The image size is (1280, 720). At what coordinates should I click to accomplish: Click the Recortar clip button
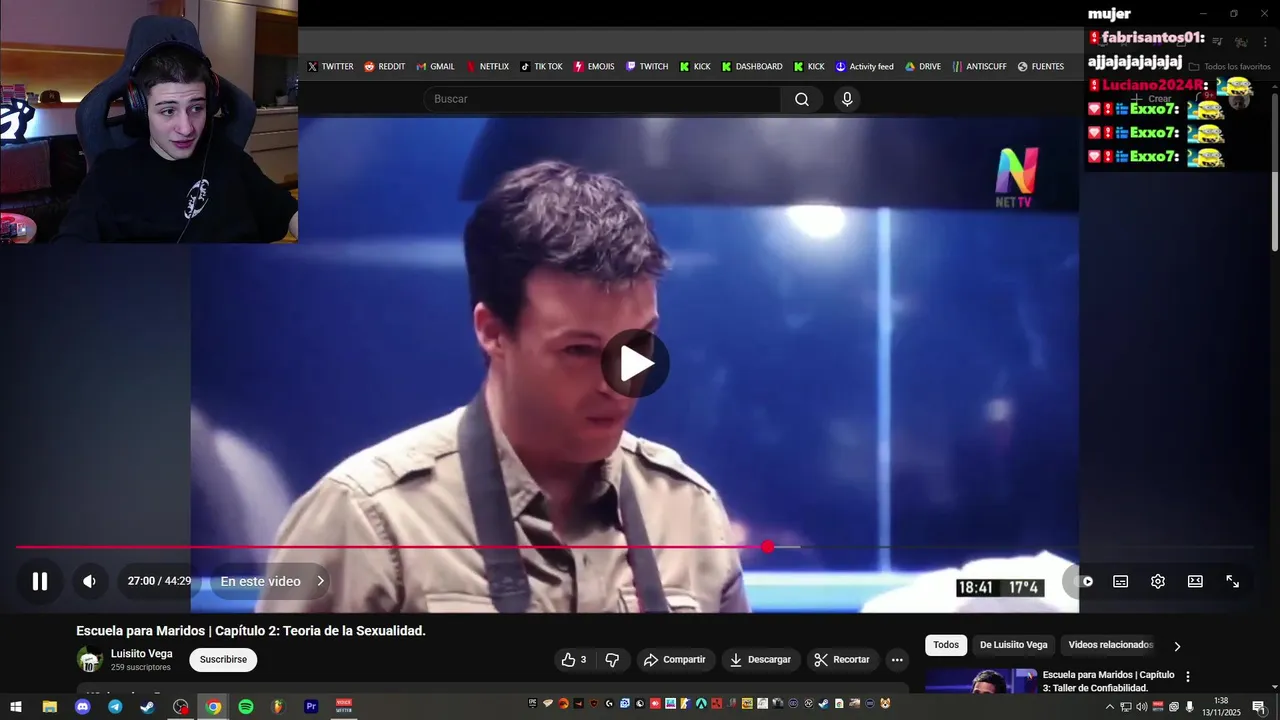coord(842,659)
